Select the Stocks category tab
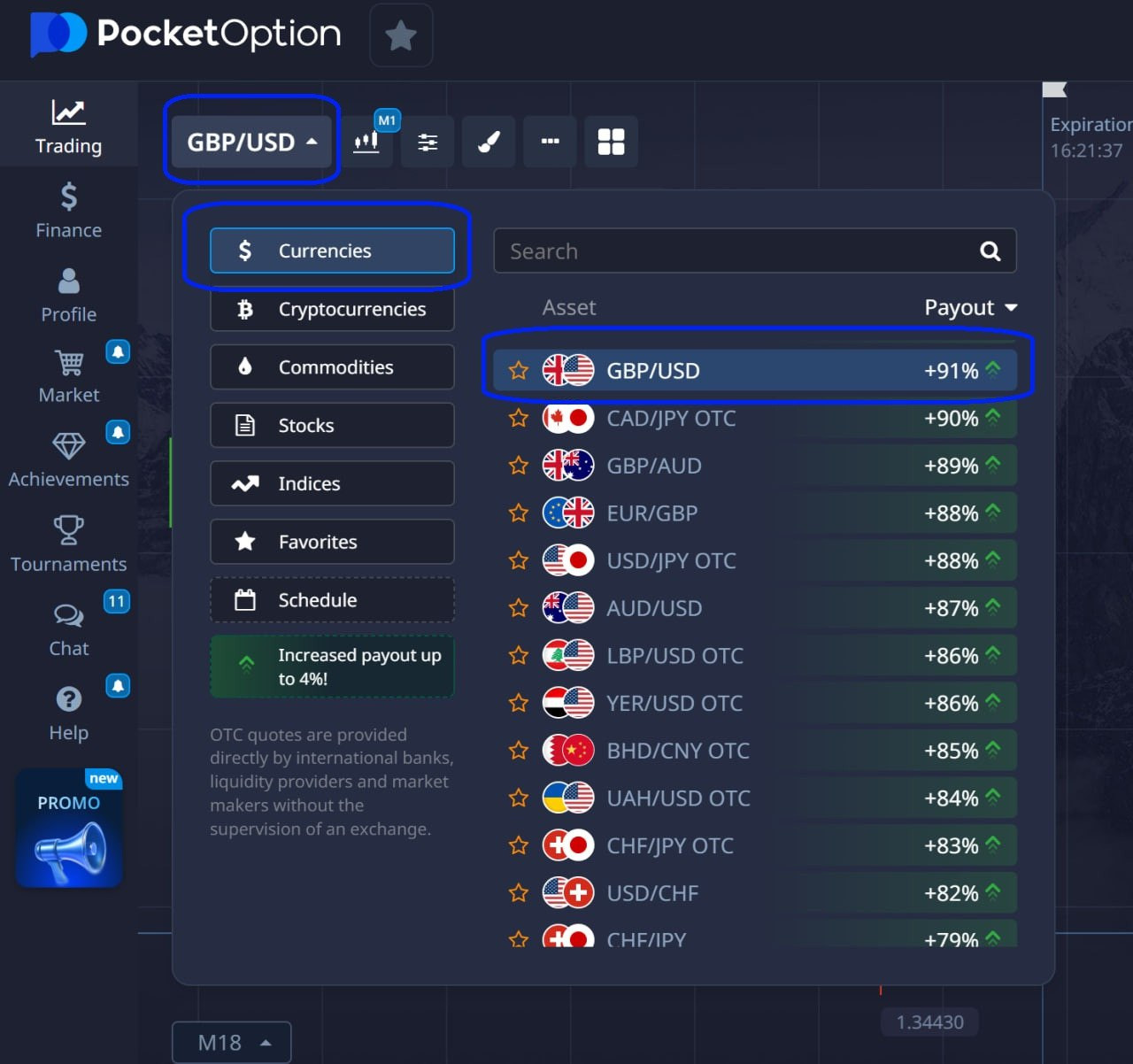The height and width of the screenshot is (1064, 1133). pyautogui.click(x=332, y=426)
